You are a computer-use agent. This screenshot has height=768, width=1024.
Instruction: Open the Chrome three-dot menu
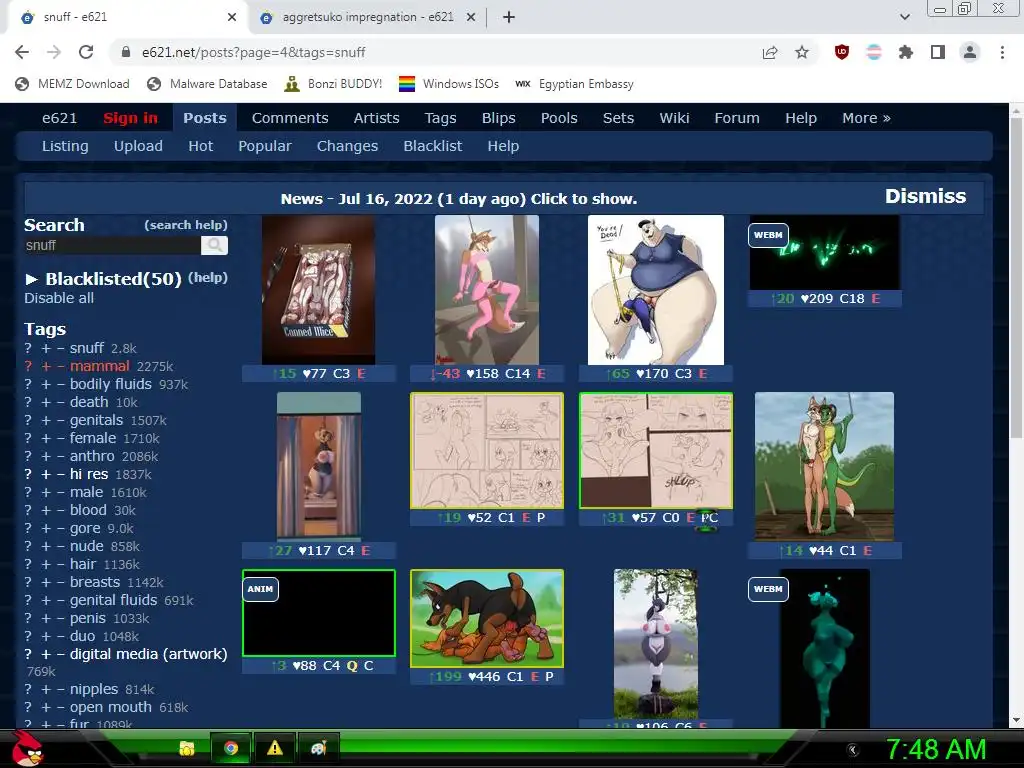(1002, 52)
